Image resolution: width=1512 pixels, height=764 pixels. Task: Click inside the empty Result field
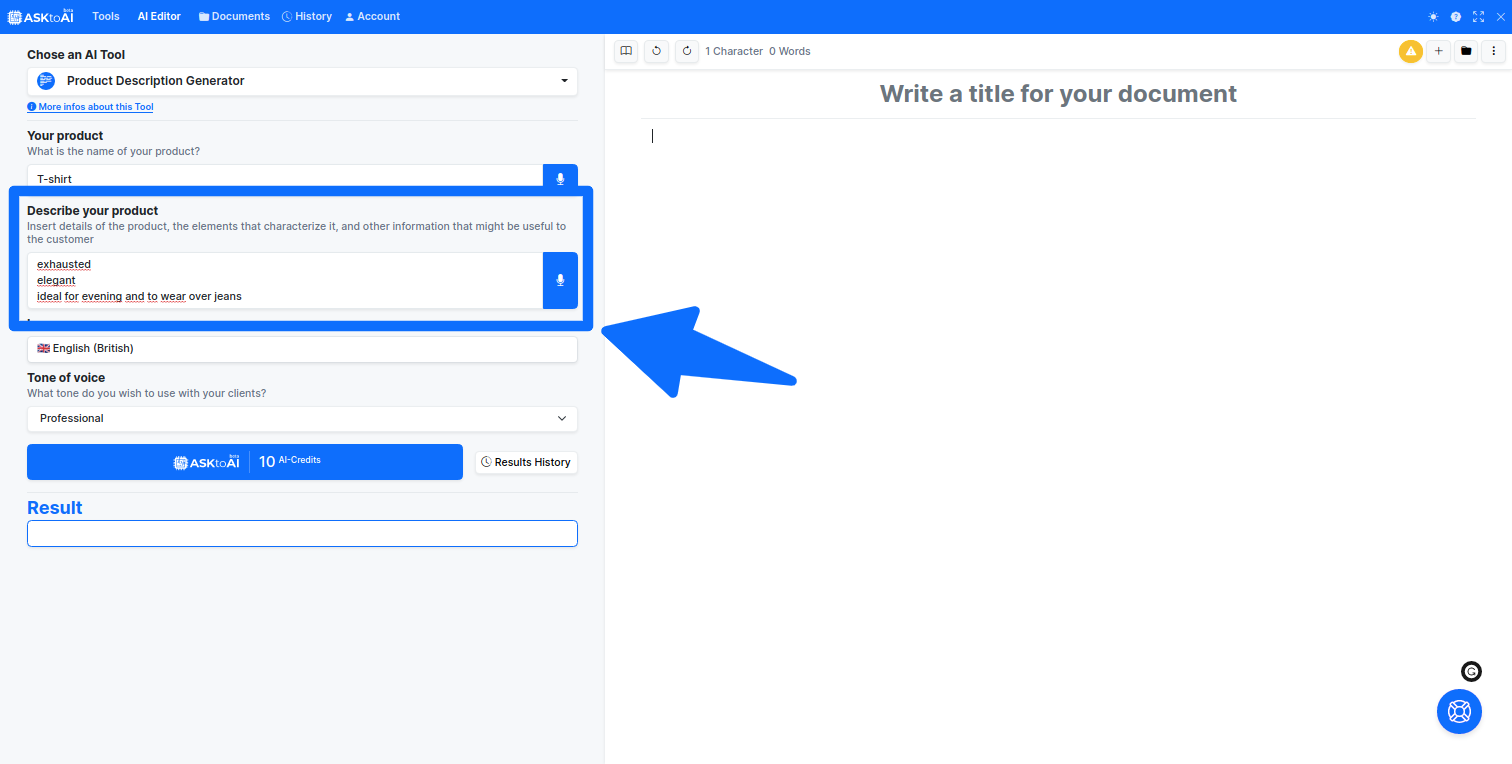click(302, 533)
